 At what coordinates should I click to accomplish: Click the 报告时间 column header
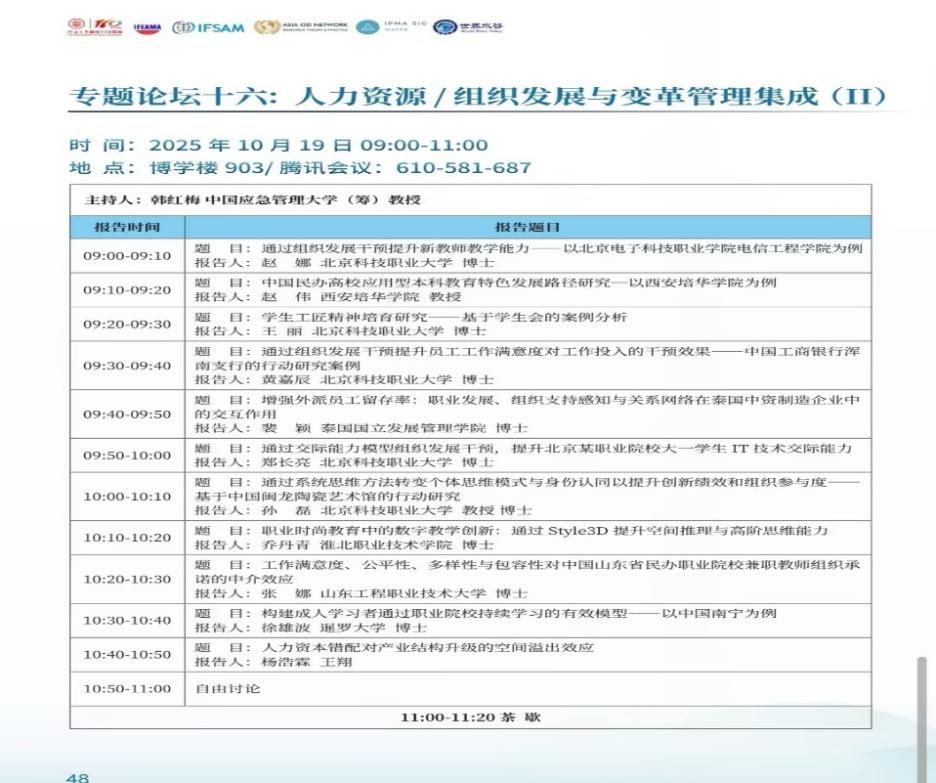tap(127, 227)
